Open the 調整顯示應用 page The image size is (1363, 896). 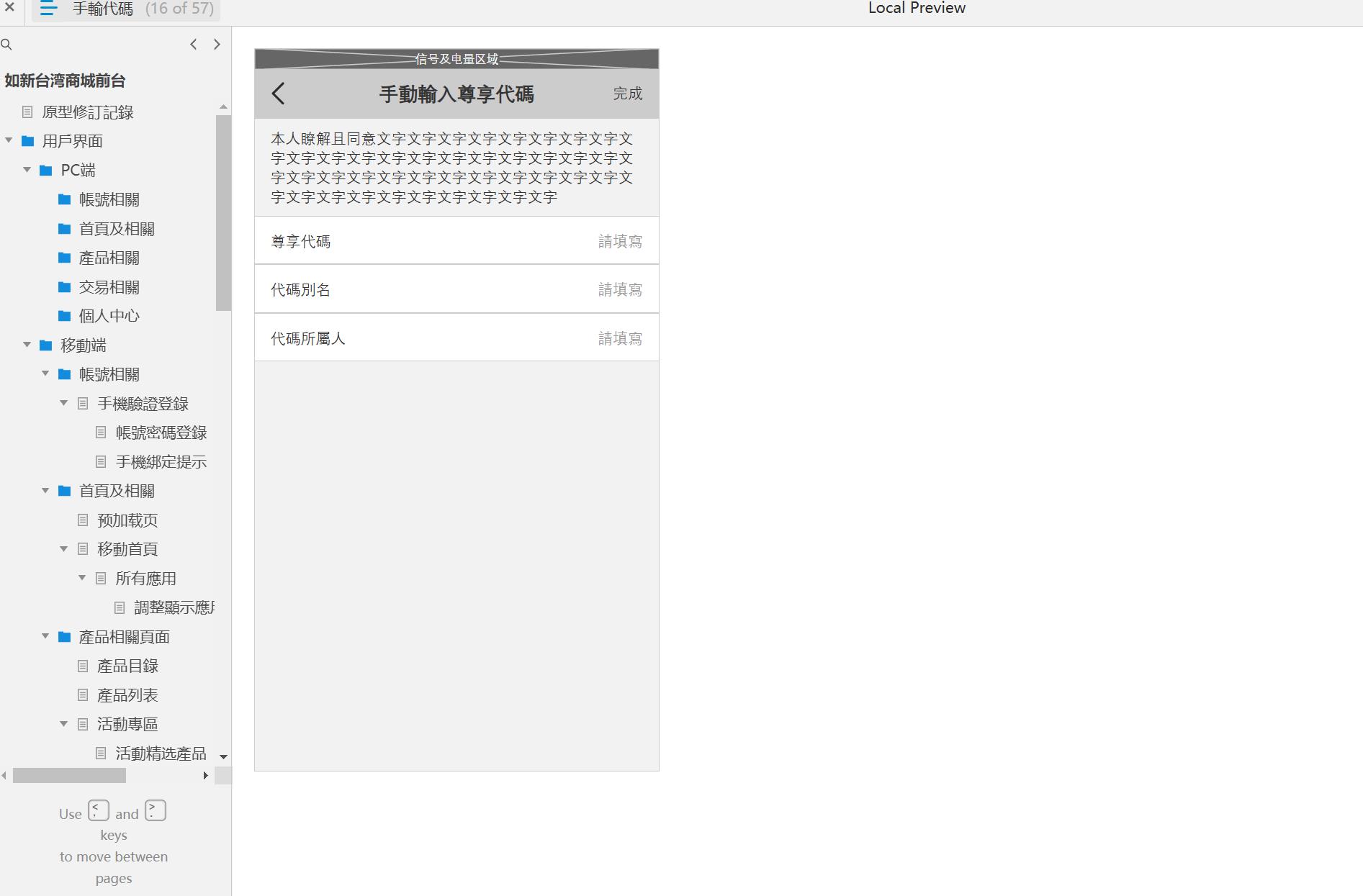(174, 608)
